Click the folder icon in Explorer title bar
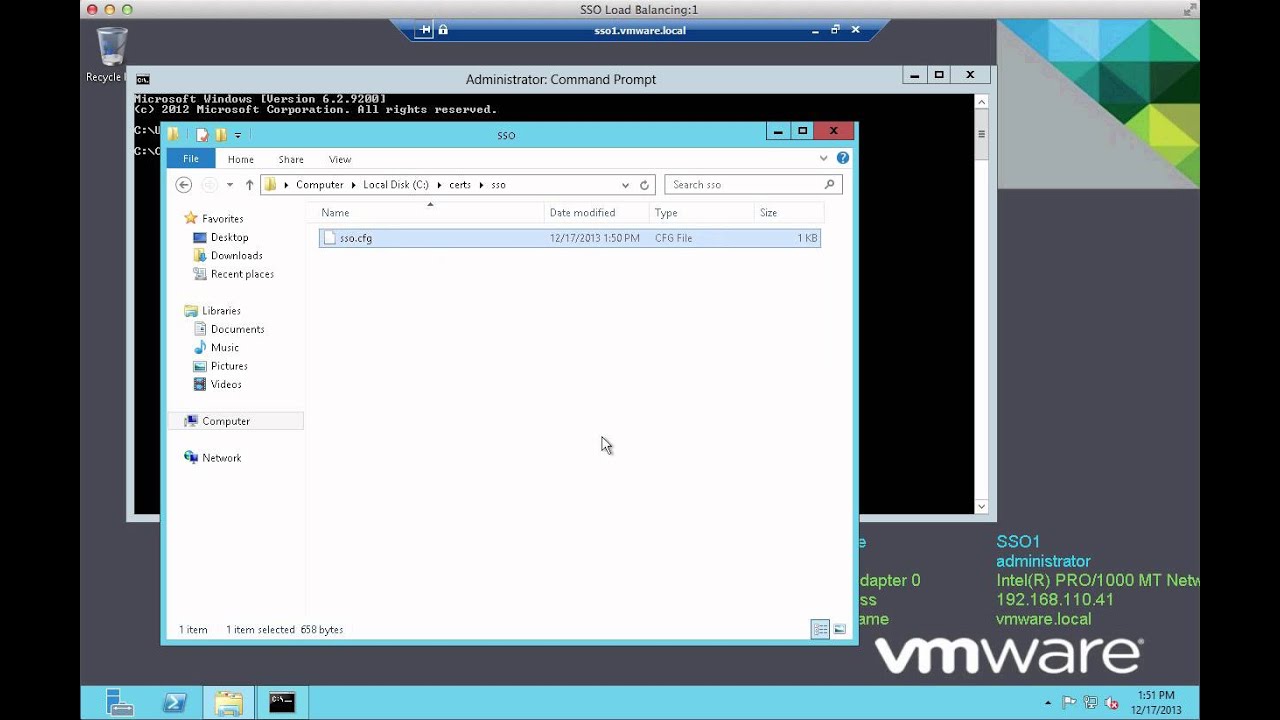 click(x=173, y=135)
